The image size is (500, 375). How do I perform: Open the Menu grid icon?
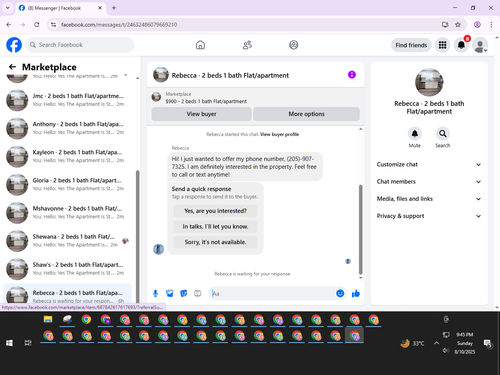coord(442,45)
